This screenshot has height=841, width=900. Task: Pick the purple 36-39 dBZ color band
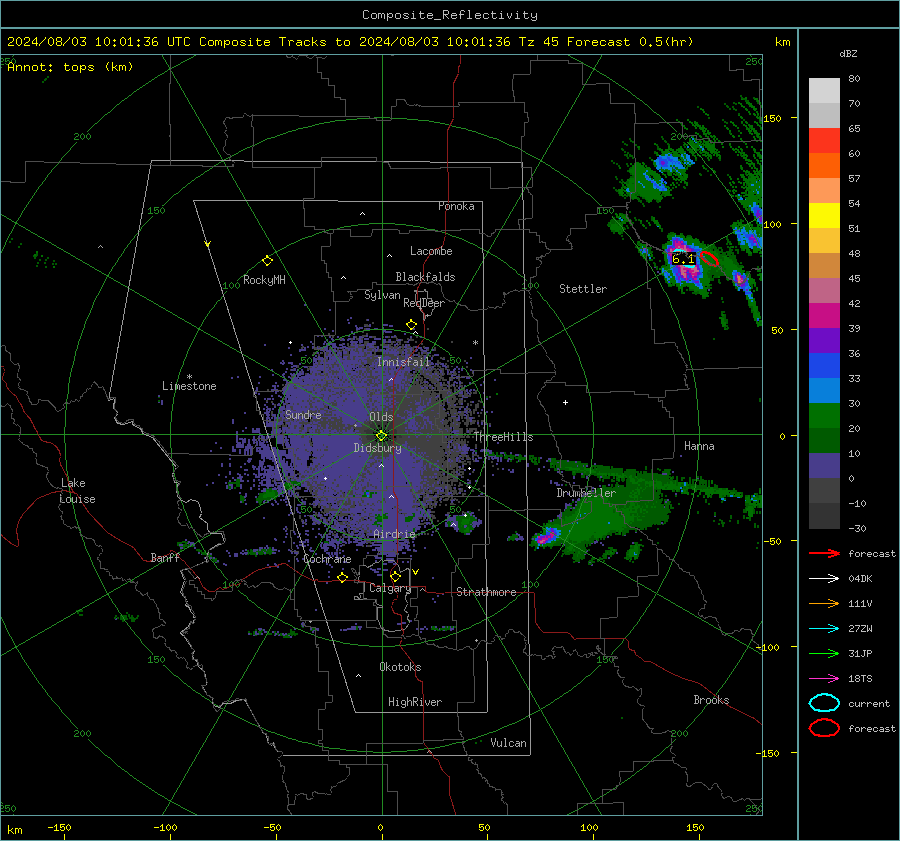coord(824,341)
